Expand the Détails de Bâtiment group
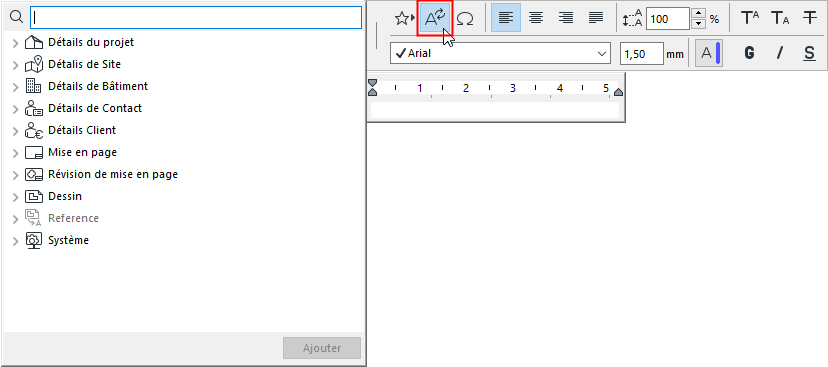The width and height of the screenshot is (828, 367). [15, 87]
